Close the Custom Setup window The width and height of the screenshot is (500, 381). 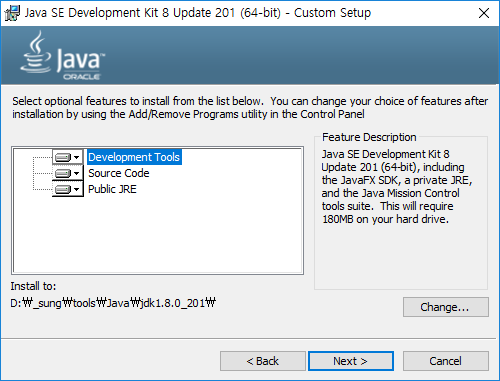[484, 13]
